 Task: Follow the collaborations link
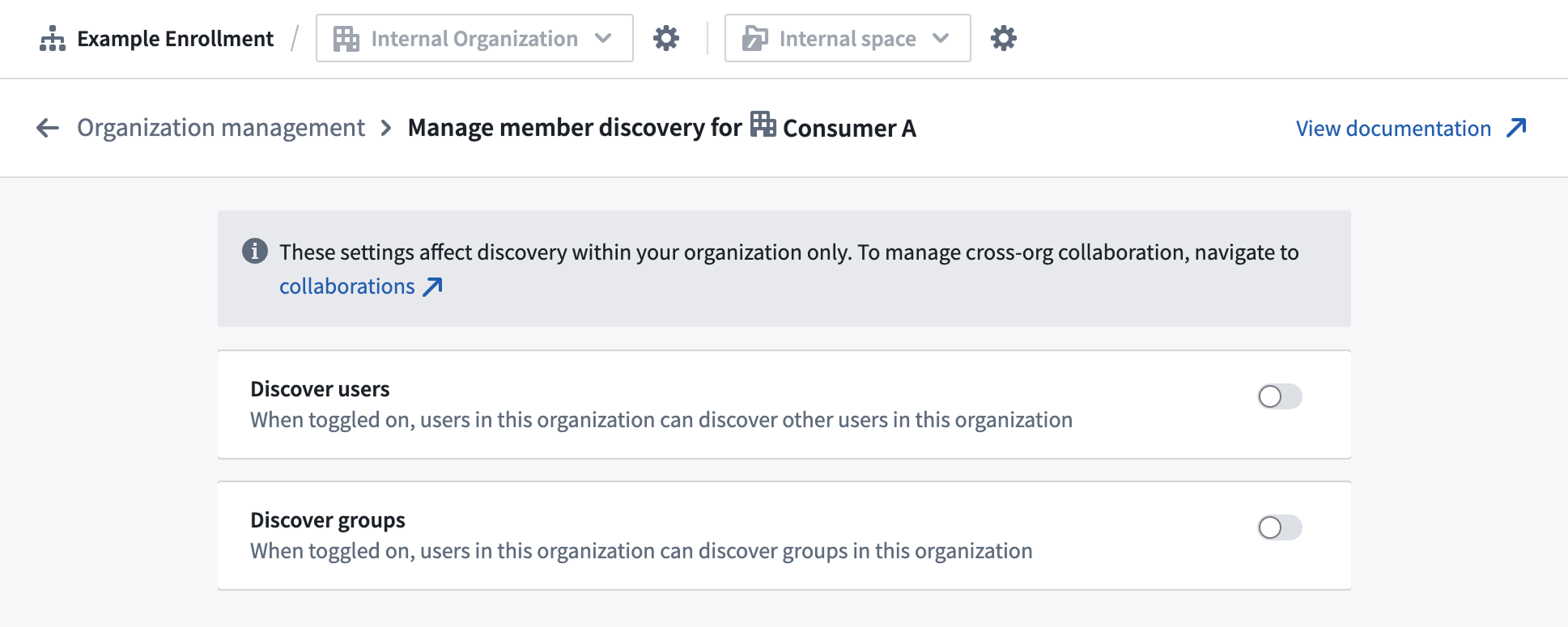[x=346, y=286]
